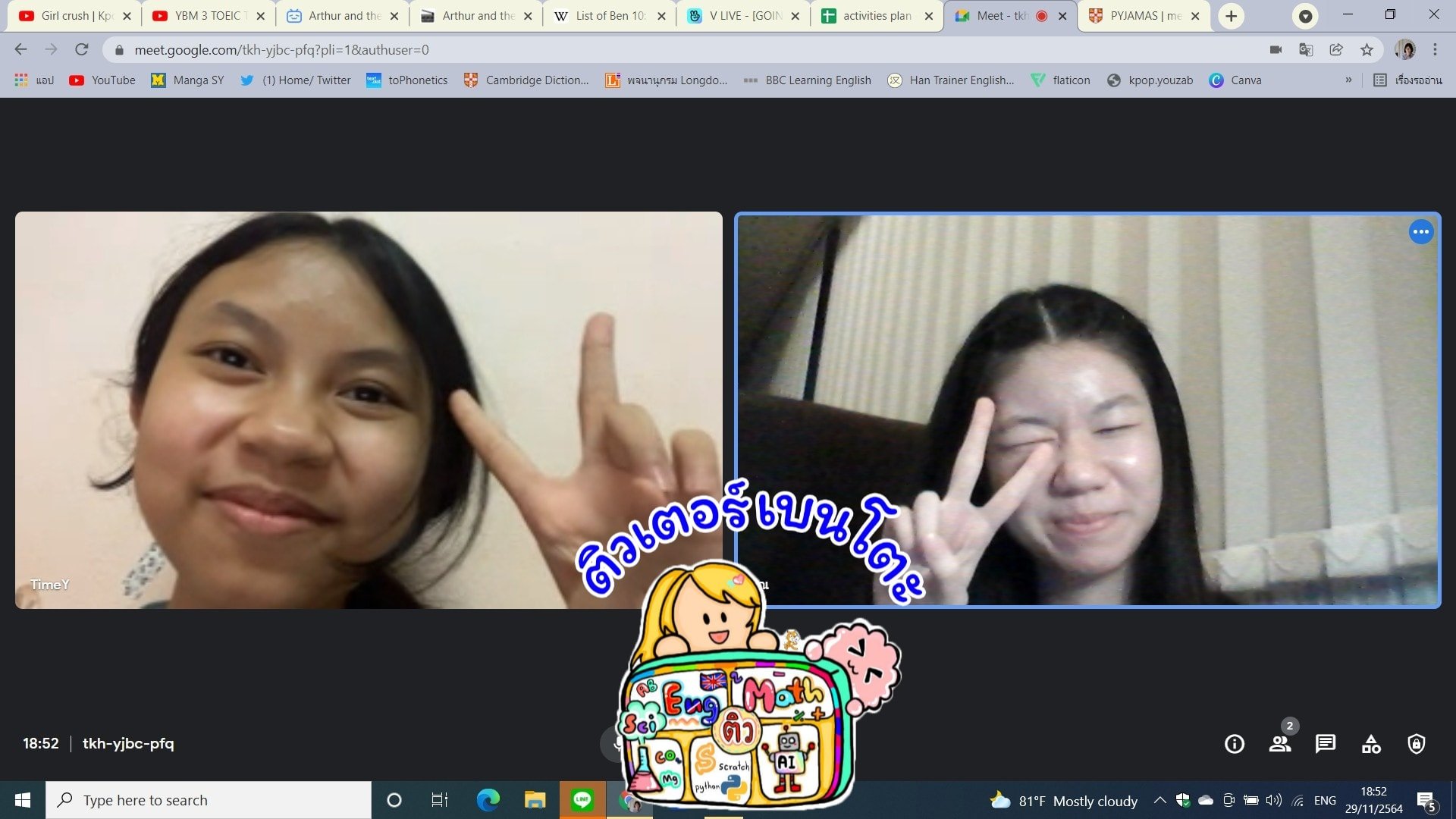The width and height of the screenshot is (1456, 819).
Task: Open chat with everyone
Action: tap(1325, 744)
